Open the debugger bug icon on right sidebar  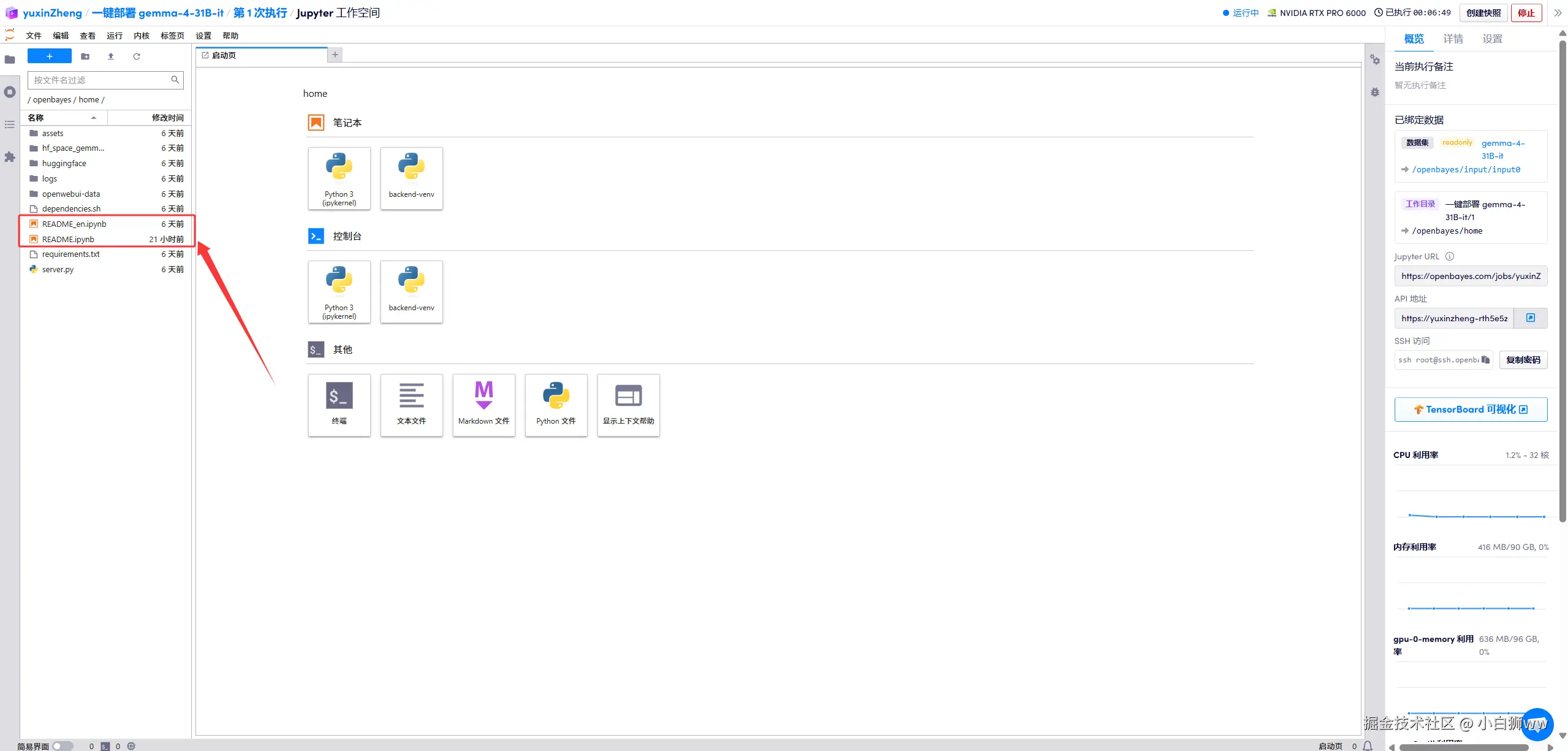[x=1375, y=92]
